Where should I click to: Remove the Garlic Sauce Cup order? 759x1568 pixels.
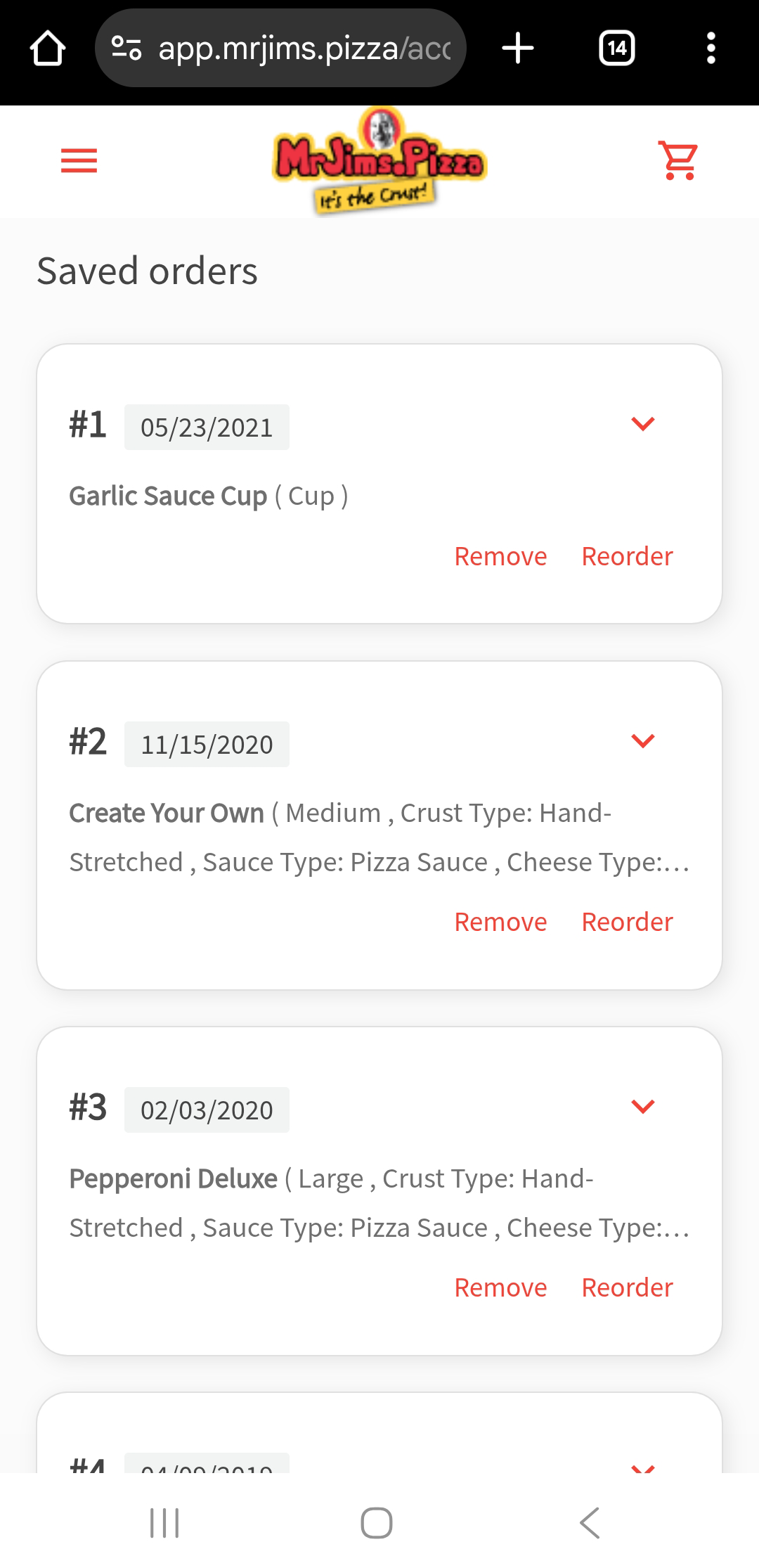500,556
